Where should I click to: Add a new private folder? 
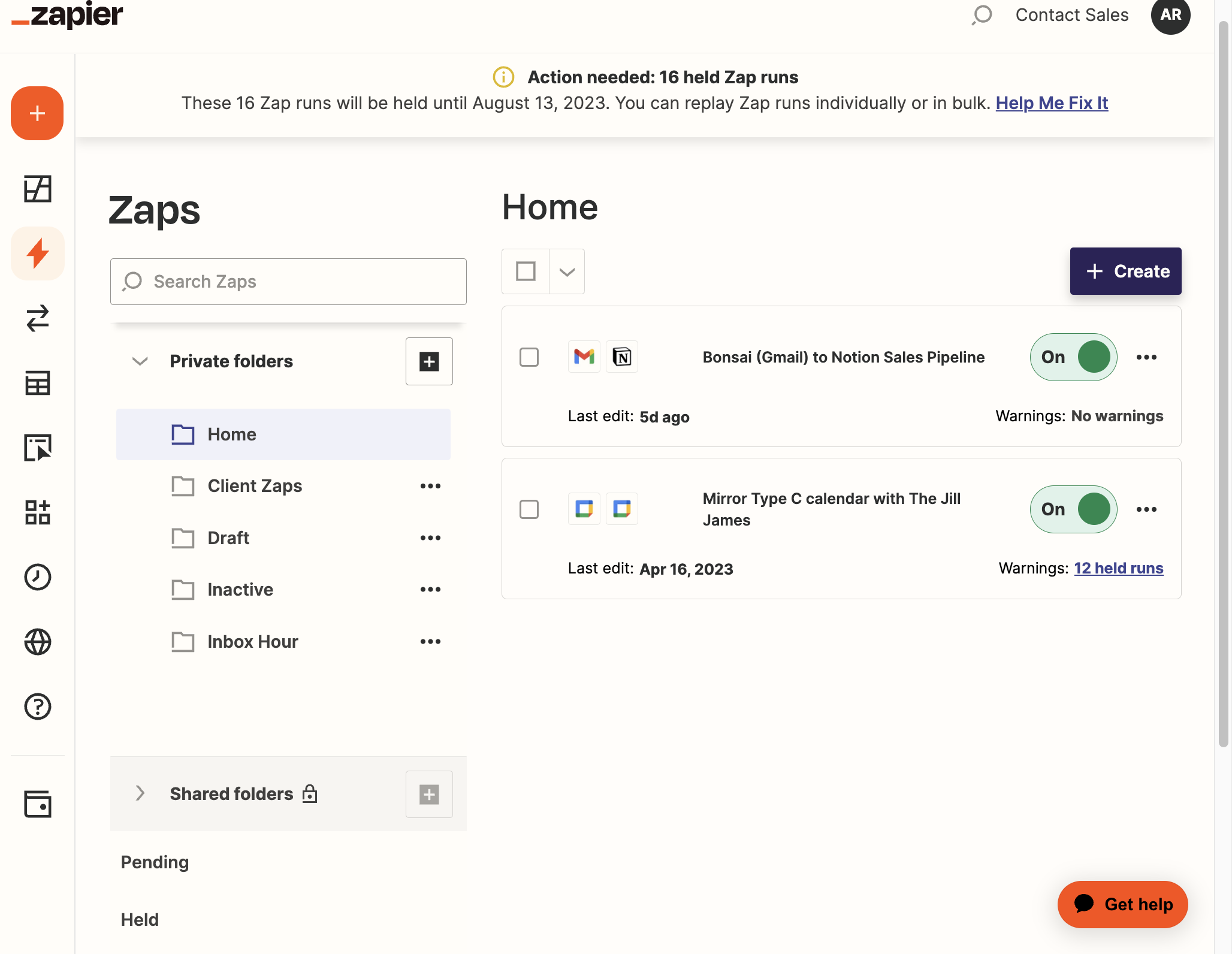click(429, 361)
